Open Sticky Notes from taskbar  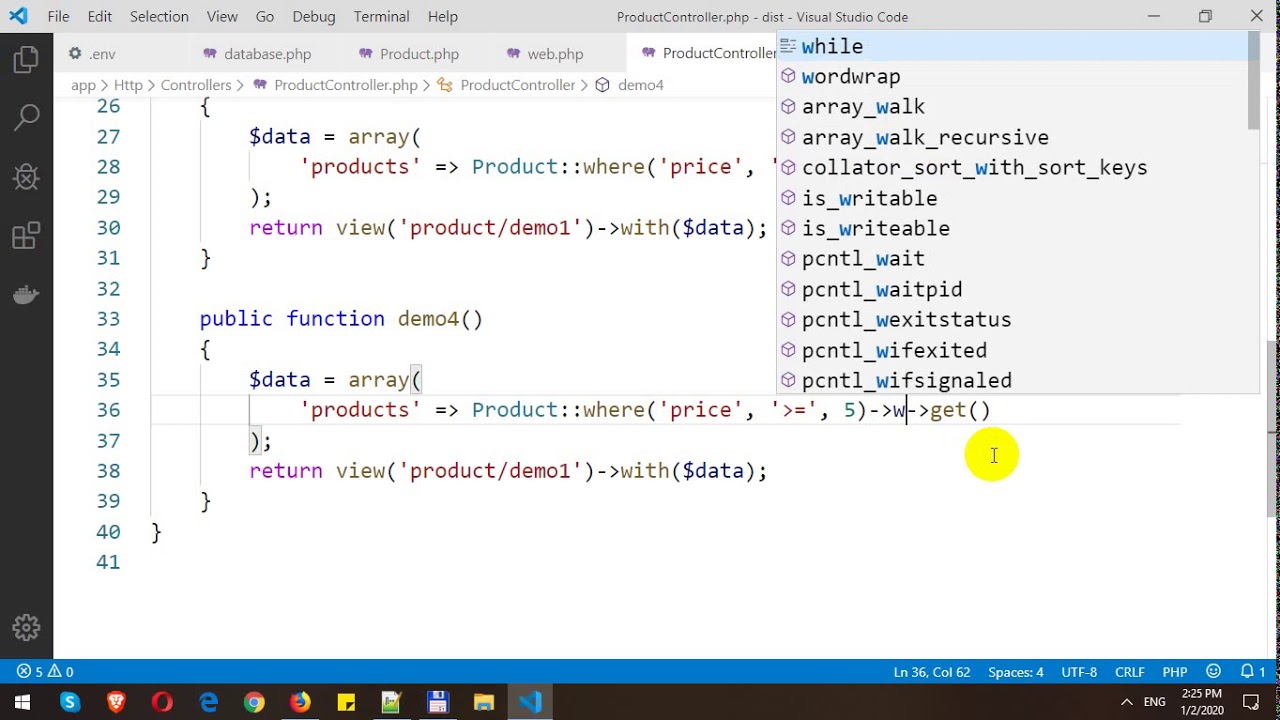click(x=346, y=702)
